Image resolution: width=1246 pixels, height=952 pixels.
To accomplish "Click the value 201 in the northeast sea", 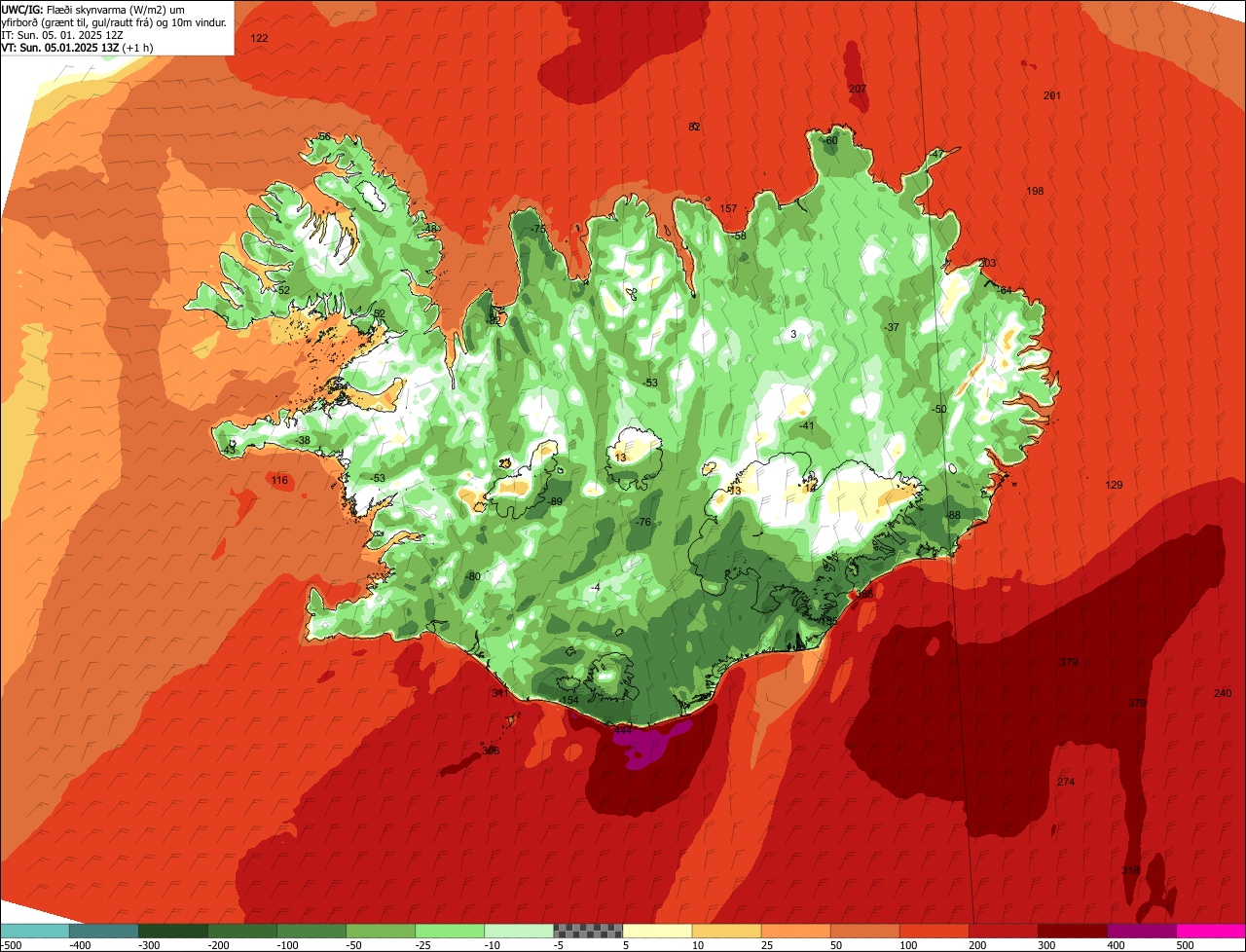I will pyautogui.click(x=1051, y=95).
